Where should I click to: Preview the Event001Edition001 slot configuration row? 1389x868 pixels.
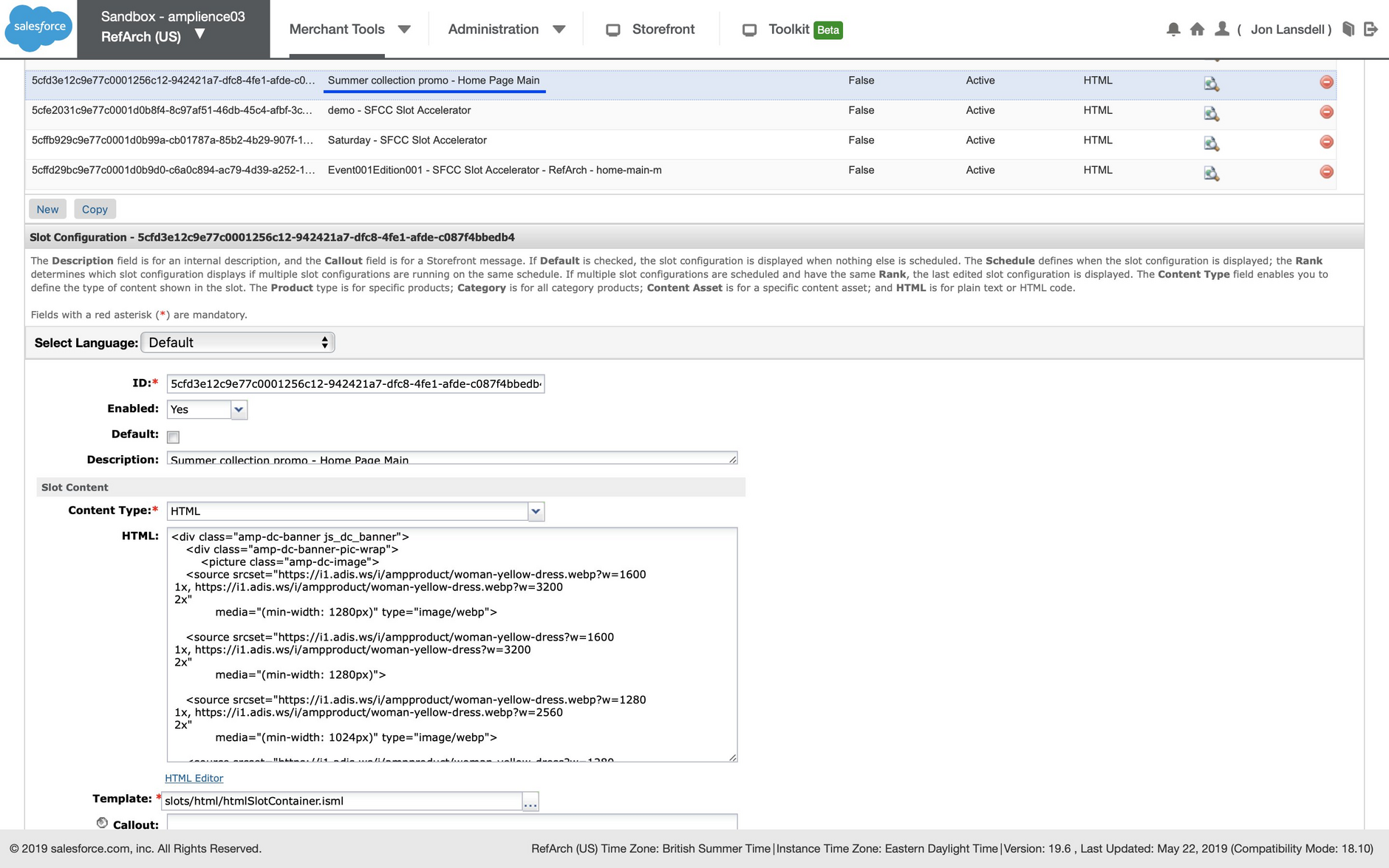[x=1212, y=173]
